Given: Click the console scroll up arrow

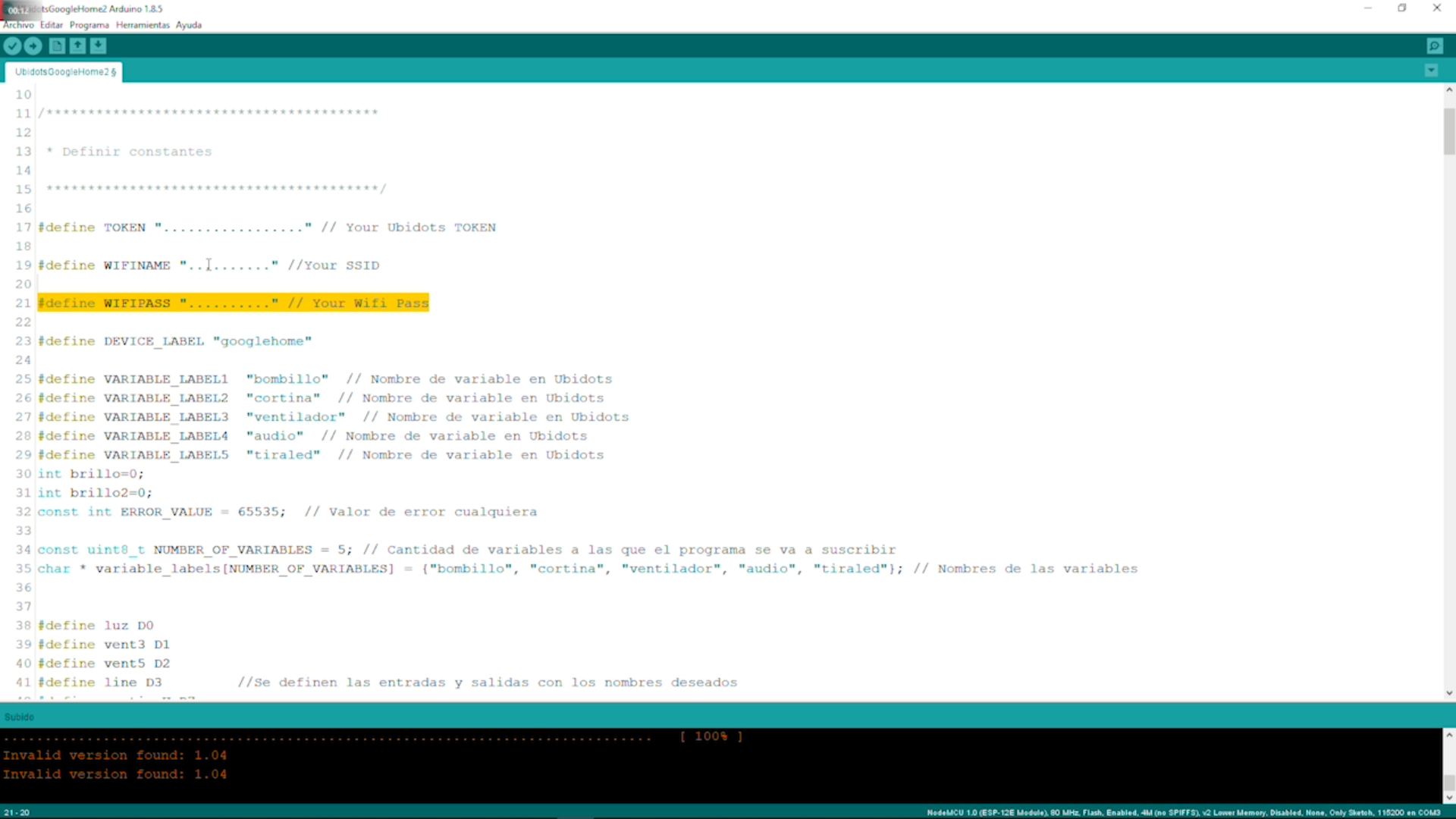Looking at the screenshot, I should pos(1449,735).
